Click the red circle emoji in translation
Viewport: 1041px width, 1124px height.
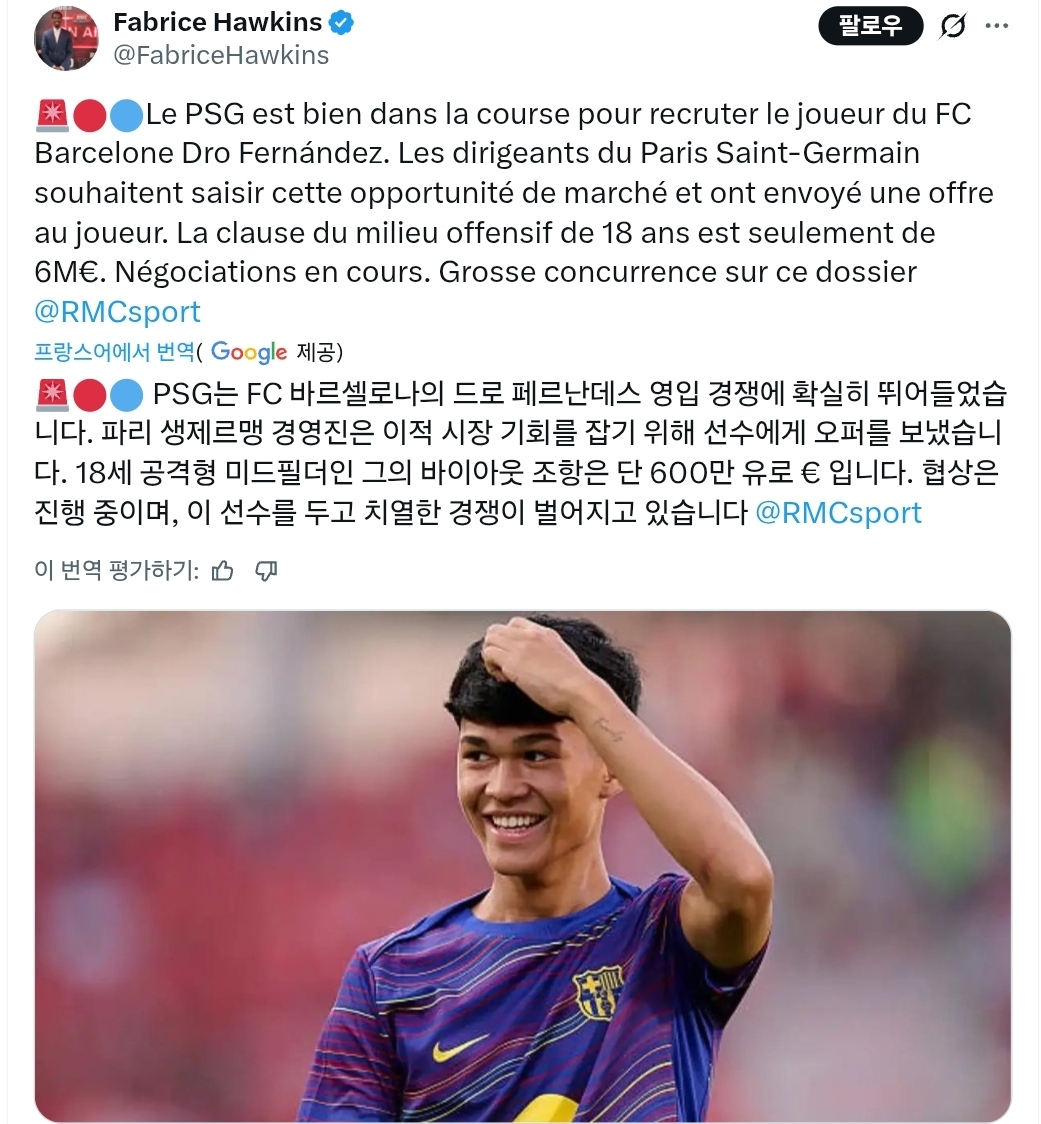(x=90, y=395)
